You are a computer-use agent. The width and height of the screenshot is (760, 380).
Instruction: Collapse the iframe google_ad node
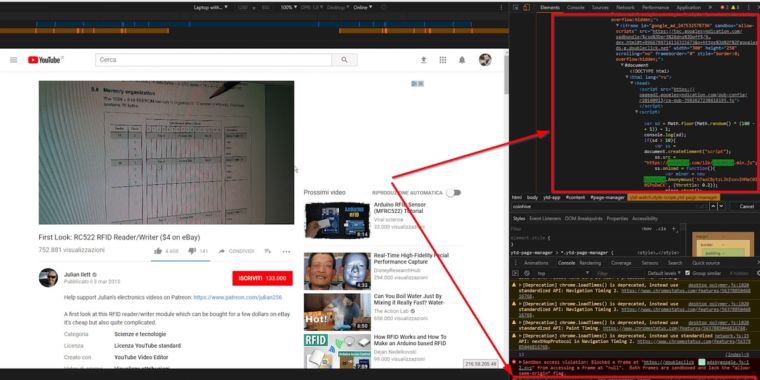point(617,25)
